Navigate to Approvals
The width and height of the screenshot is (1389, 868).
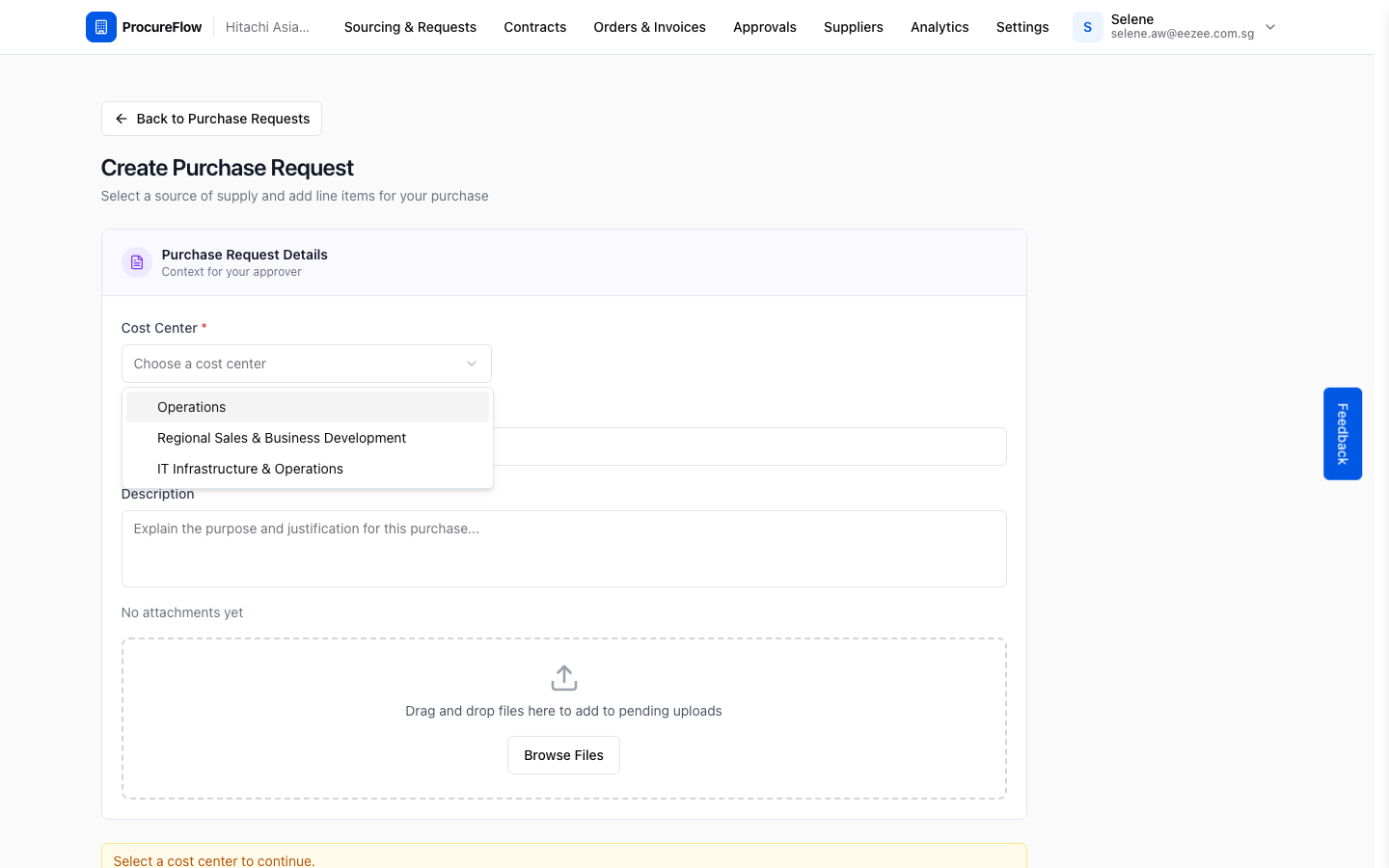coord(765,27)
